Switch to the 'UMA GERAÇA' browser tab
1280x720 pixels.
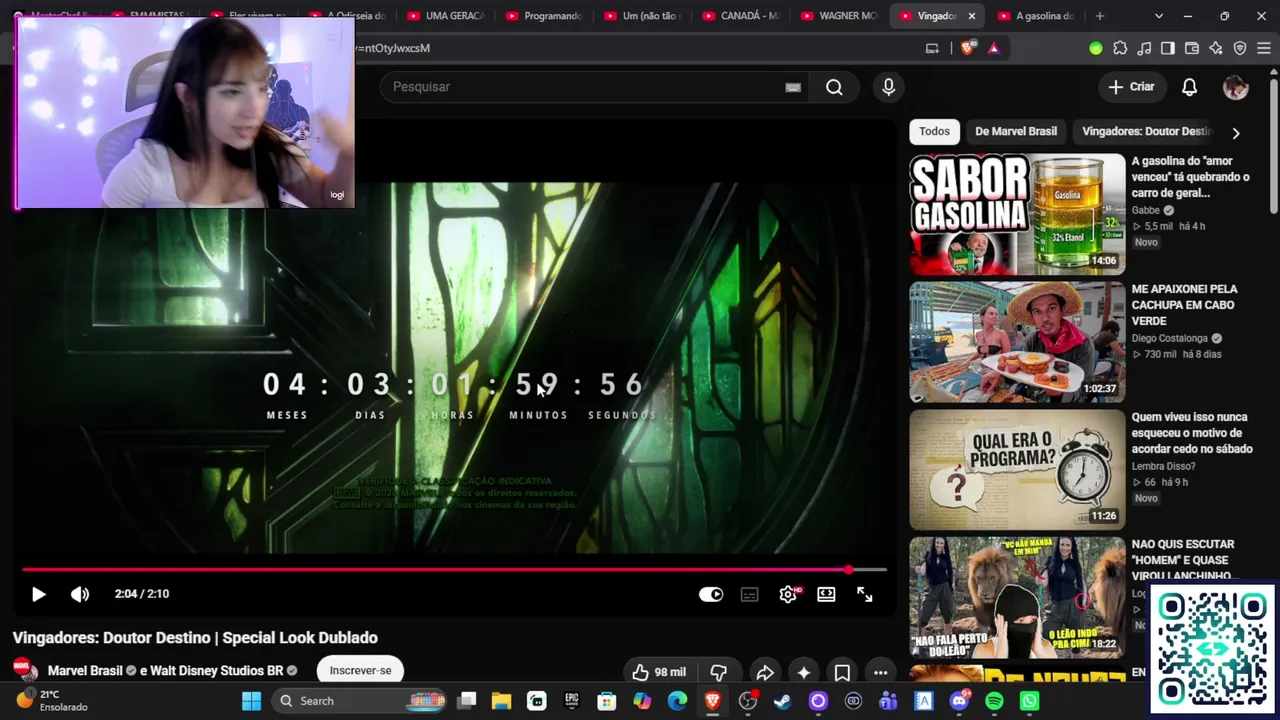tap(444, 16)
